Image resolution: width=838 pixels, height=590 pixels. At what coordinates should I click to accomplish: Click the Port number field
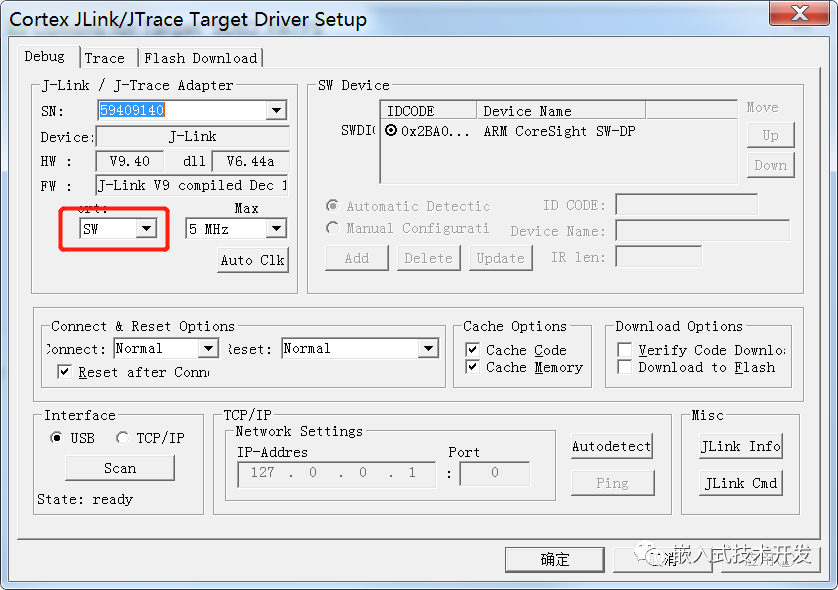(x=495, y=473)
